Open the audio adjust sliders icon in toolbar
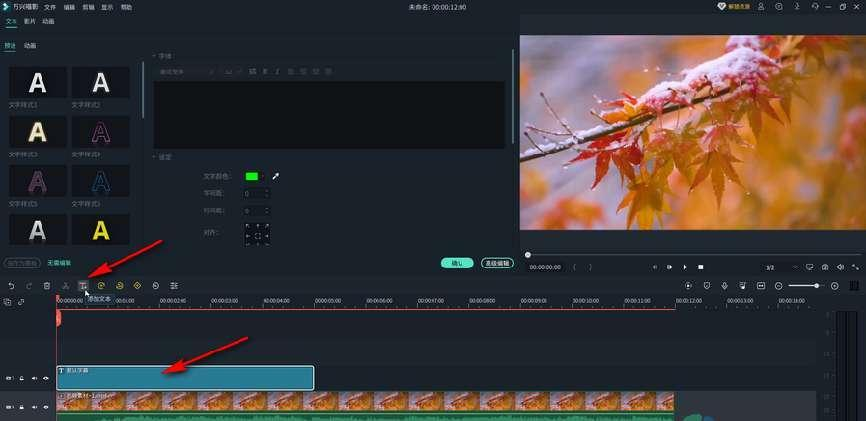866x421 pixels. [x=174, y=286]
